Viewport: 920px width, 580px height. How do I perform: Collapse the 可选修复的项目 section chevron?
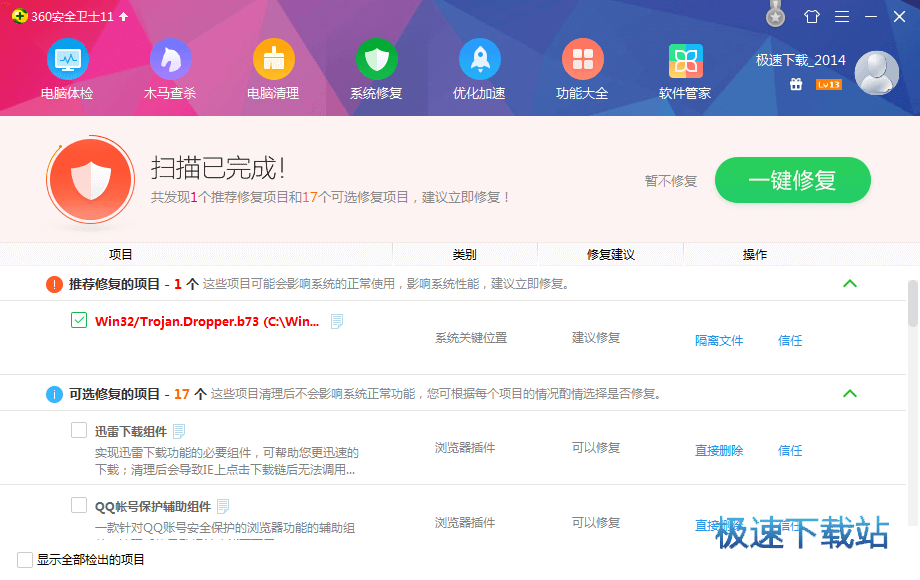[x=850, y=394]
